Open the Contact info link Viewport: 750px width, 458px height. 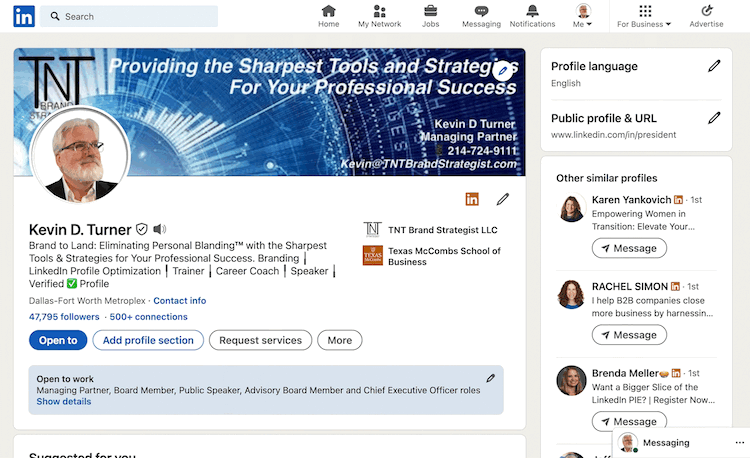click(179, 301)
